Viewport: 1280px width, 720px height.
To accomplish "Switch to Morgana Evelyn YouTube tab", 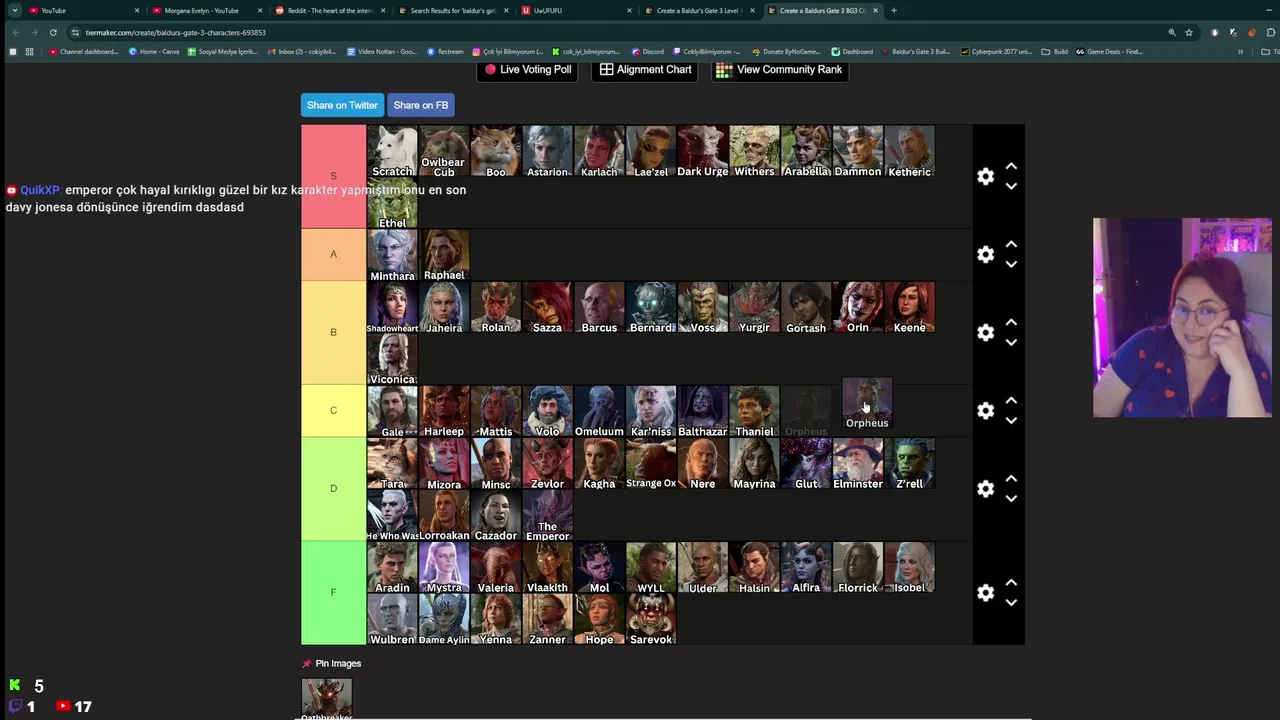I will coord(207,10).
